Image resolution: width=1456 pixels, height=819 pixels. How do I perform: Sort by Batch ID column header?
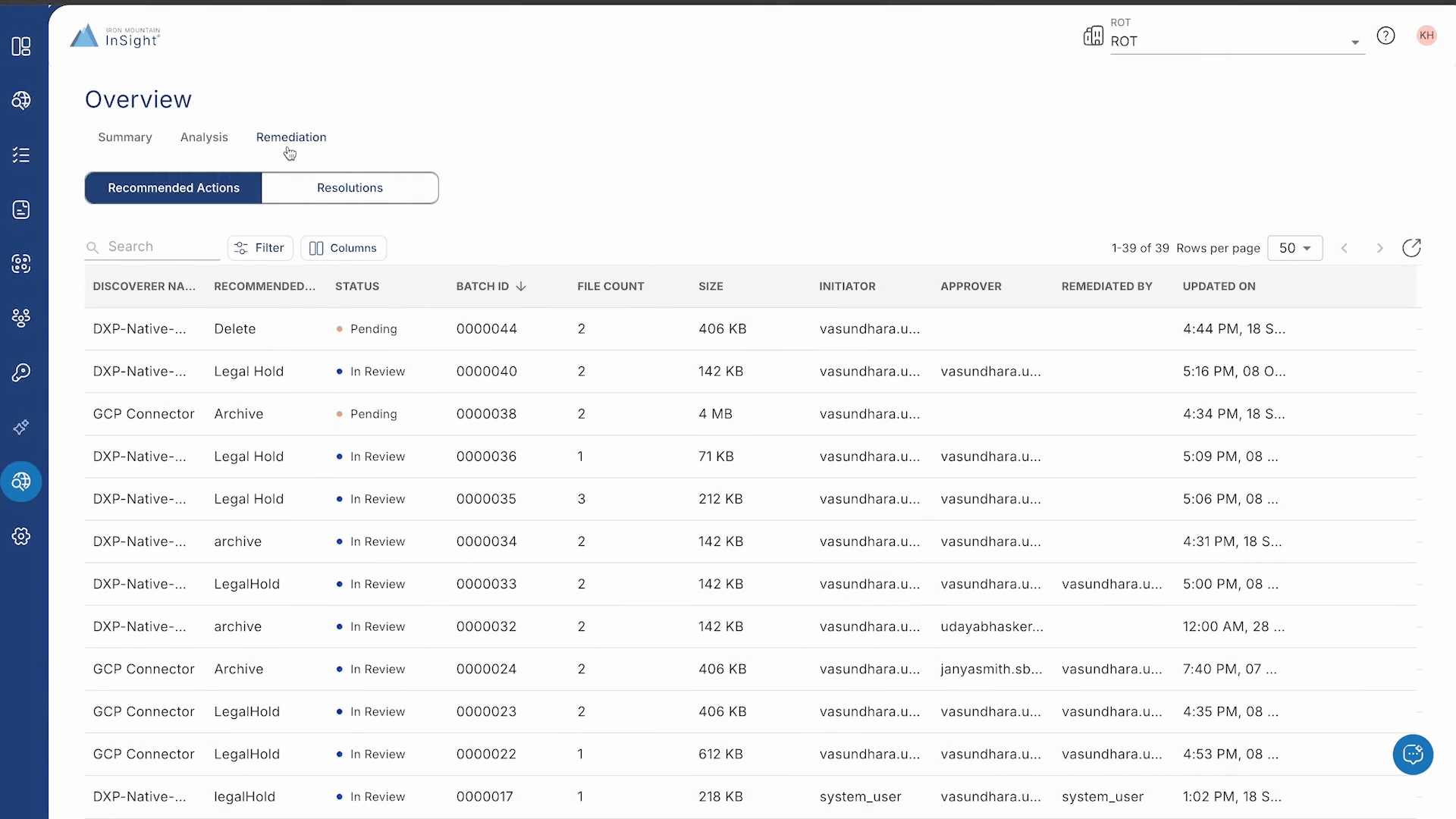pyautogui.click(x=482, y=286)
